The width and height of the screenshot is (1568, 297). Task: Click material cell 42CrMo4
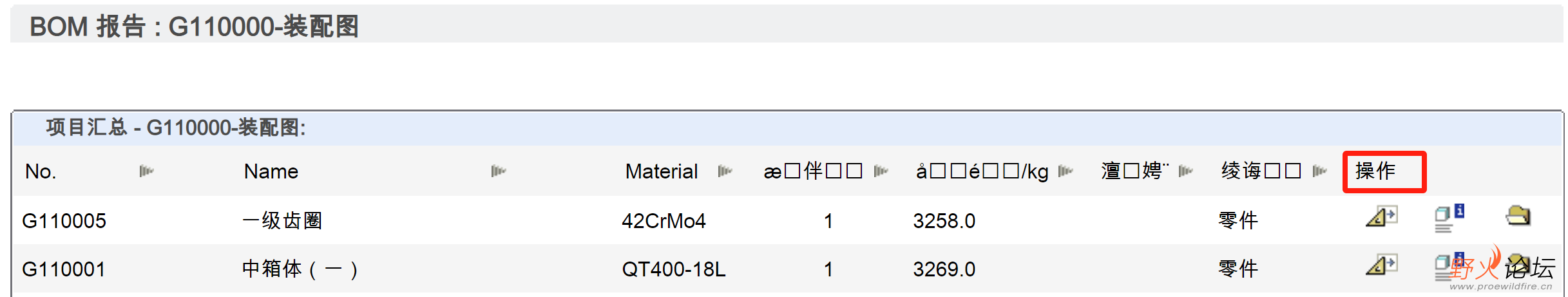(x=664, y=221)
